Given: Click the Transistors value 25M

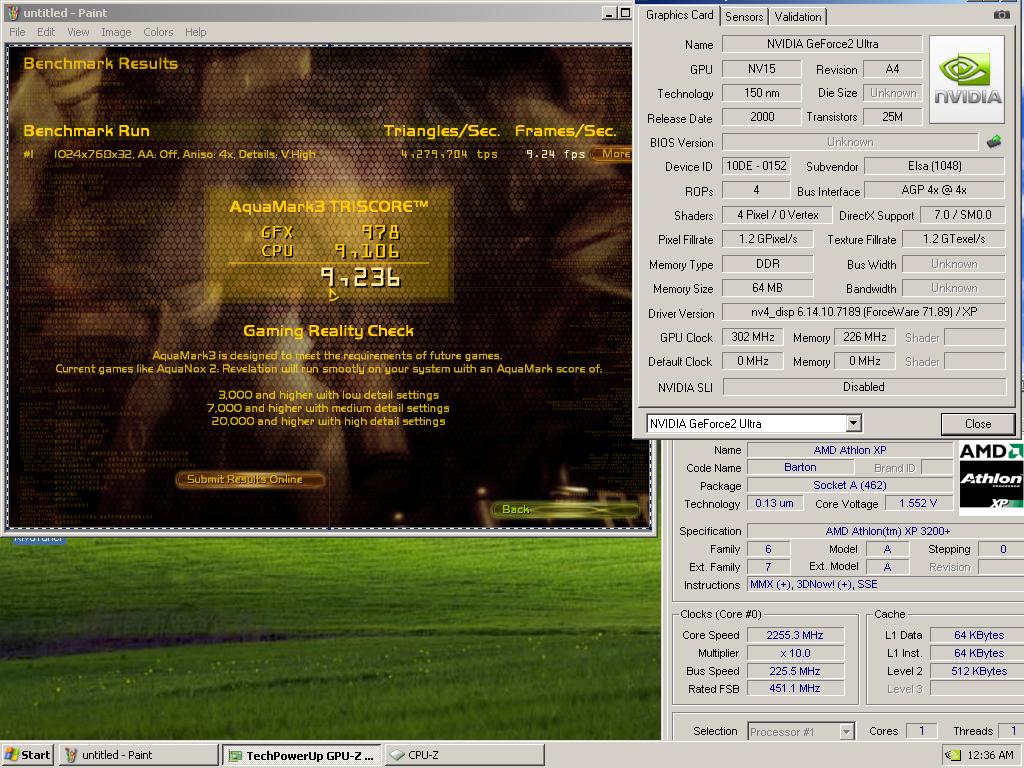Looking at the screenshot, I should click(892, 117).
